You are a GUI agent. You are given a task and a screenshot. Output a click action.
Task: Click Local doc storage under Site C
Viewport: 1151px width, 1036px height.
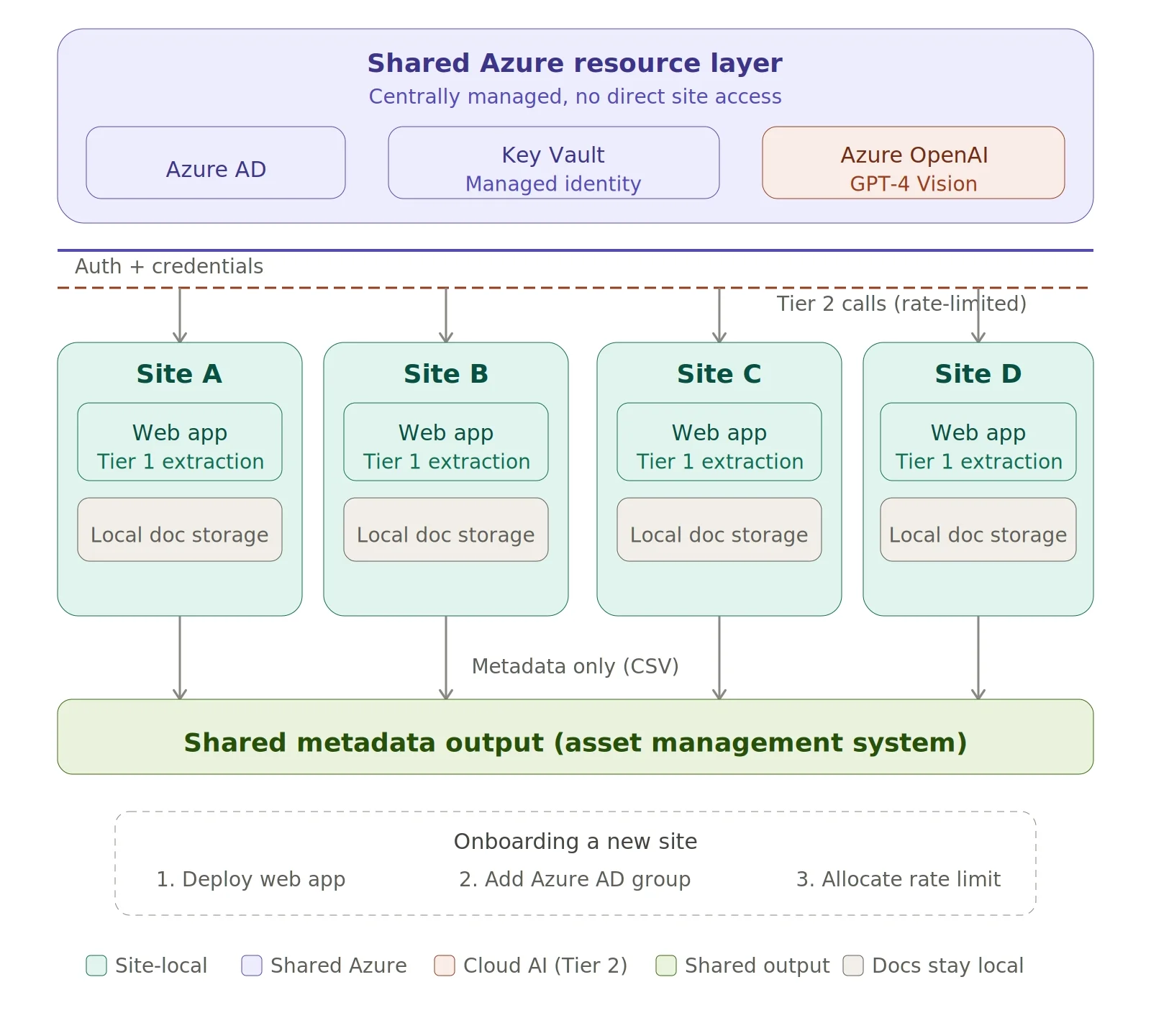click(x=719, y=530)
